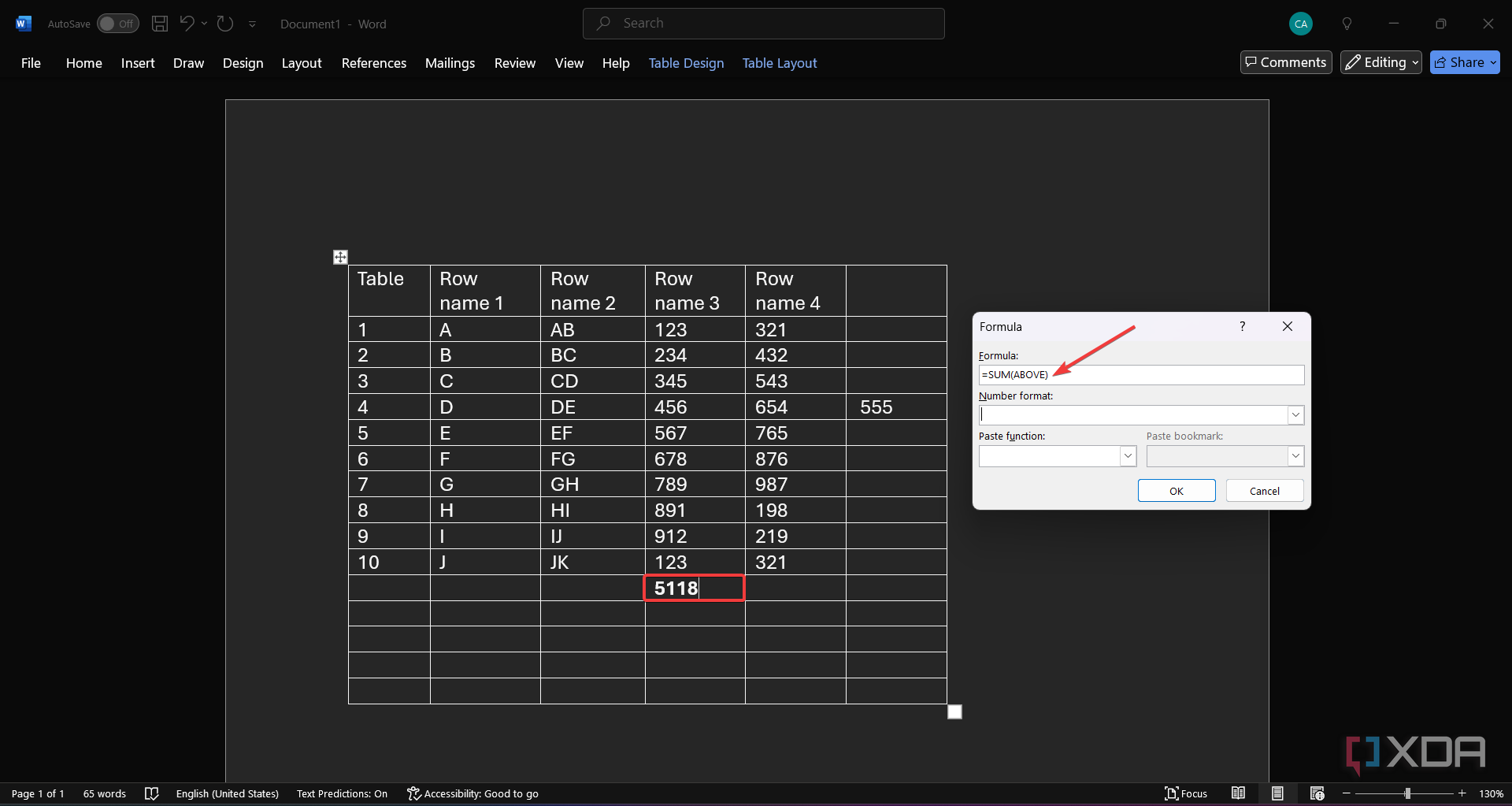Expand the Paste function dropdown
1512x806 pixels.
(1128, 456)
